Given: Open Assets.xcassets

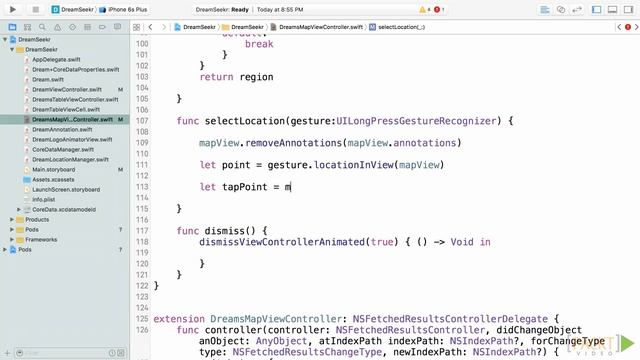Looking at the screenshot, I should pyautogui.click(x=53, y=180).
